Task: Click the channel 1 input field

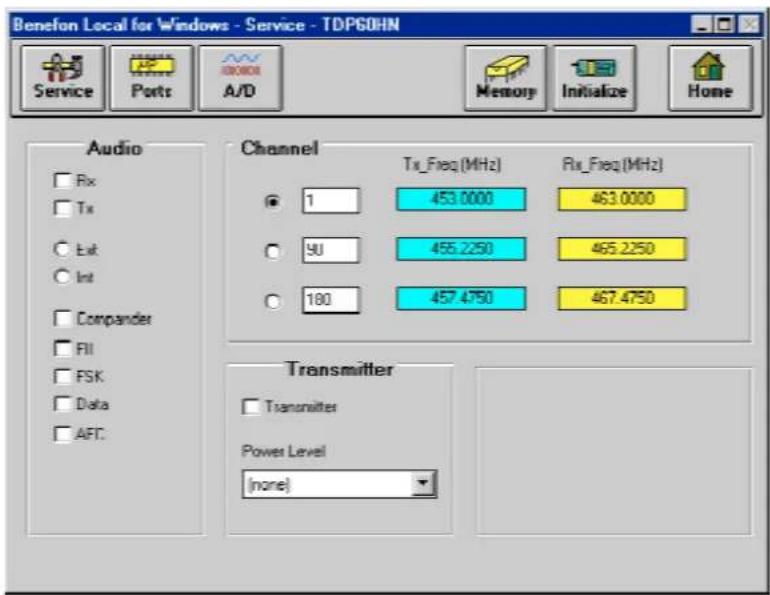Action: click(331, 200)
